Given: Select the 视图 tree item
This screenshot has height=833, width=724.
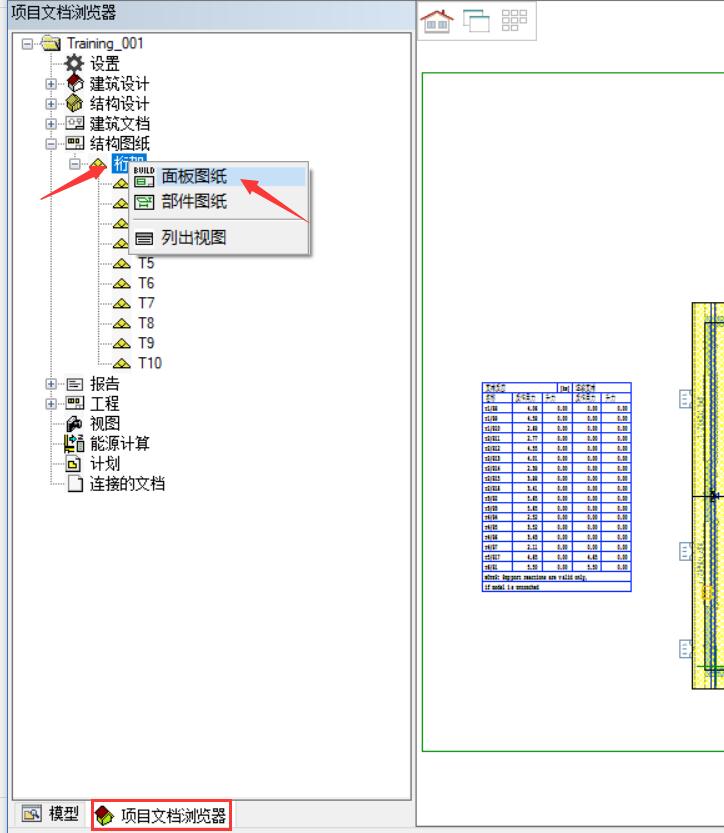Looking at the screenshot, I should tap(105, 423).
